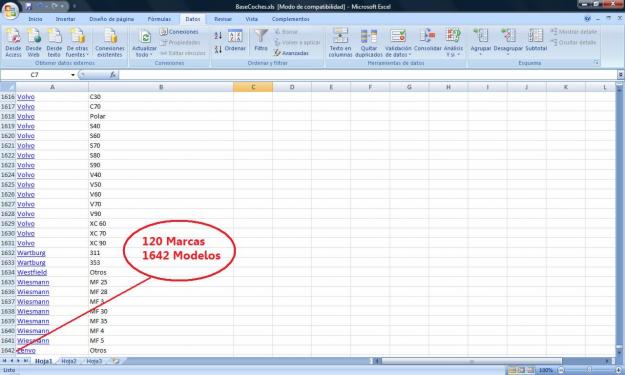This screenshot has height=375, width=625.
Task: Open the Name Box dropdown arrow
Action: (x=73, y=75)
